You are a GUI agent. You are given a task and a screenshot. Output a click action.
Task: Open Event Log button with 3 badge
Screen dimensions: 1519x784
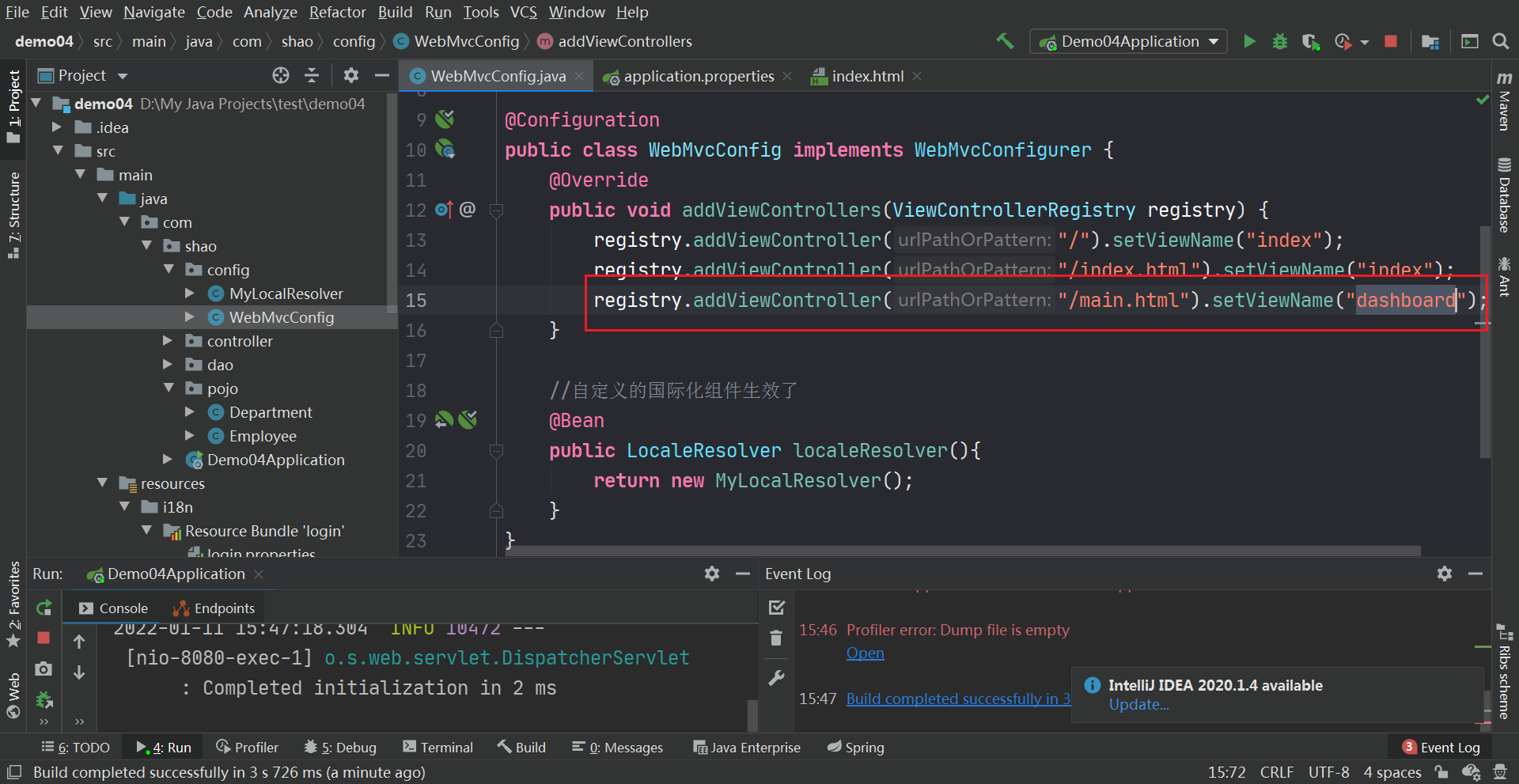tap(1441, 747)
